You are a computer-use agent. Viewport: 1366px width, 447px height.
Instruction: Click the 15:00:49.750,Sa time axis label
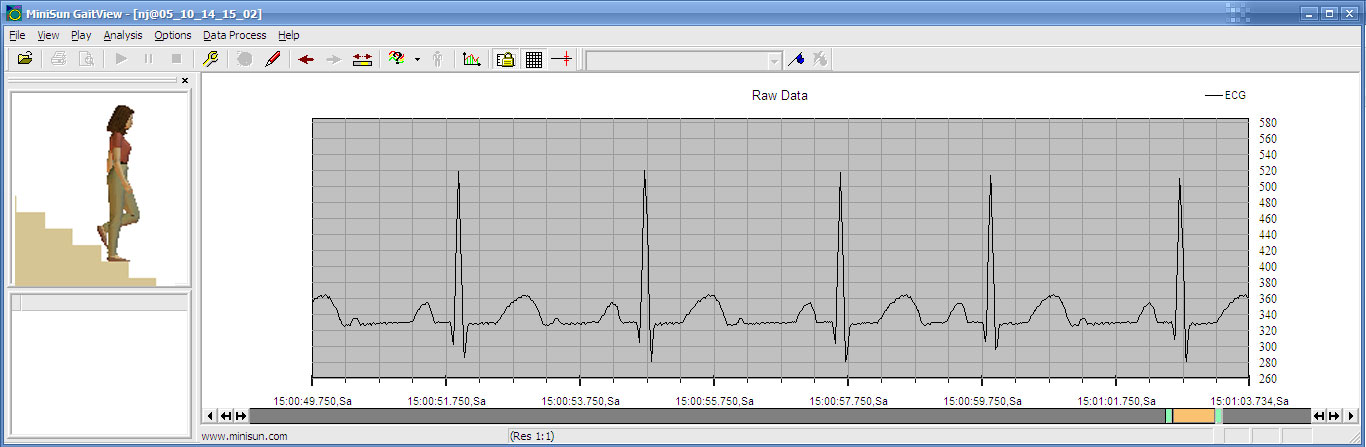pos(313,401)
